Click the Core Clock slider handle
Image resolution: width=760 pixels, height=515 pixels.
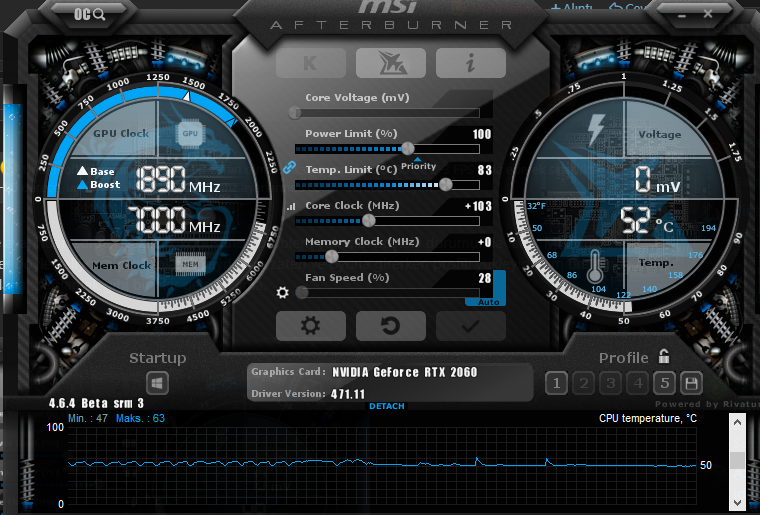(x=369, y=220)
